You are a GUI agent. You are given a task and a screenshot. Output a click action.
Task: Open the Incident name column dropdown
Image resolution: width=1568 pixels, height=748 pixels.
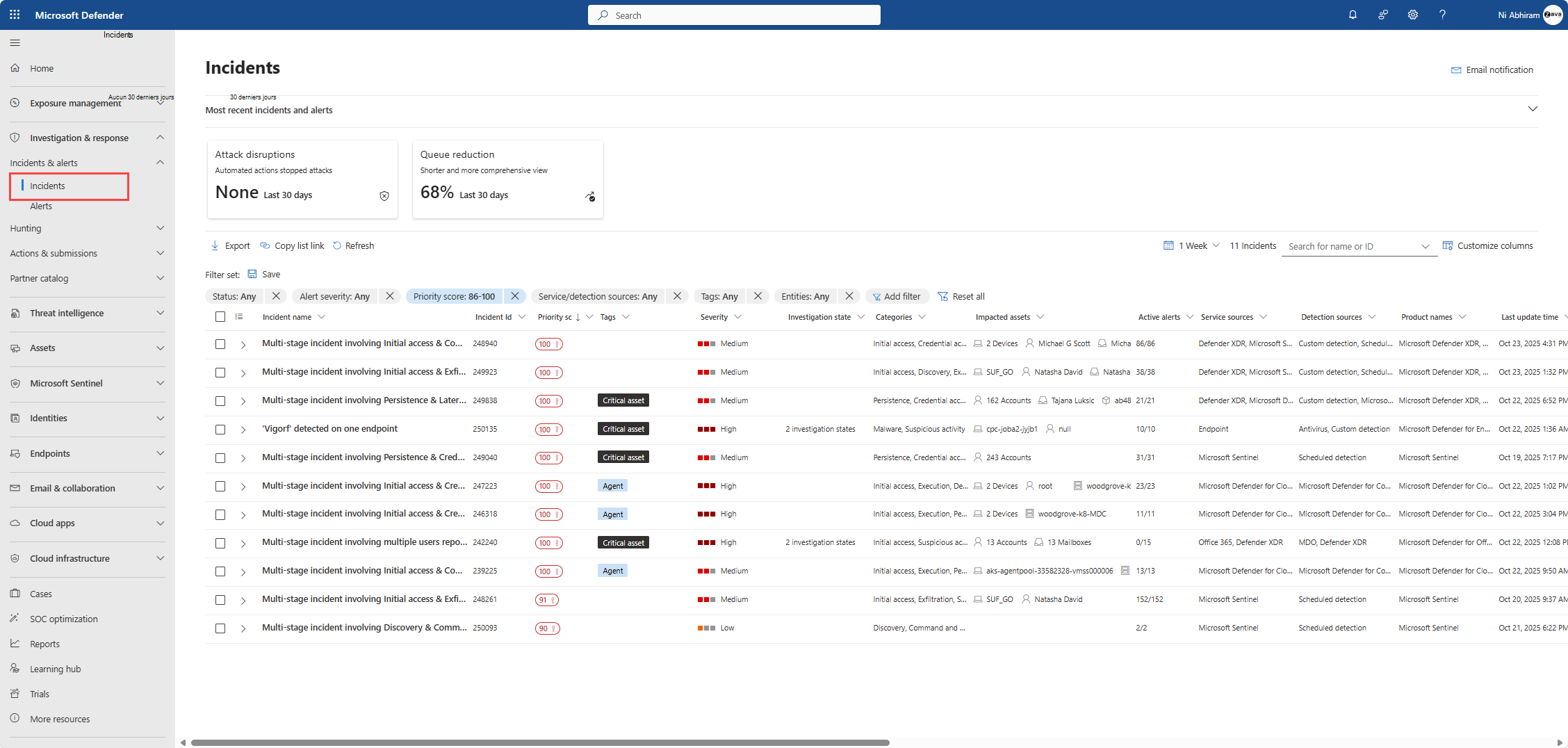(x=322, y=317)
